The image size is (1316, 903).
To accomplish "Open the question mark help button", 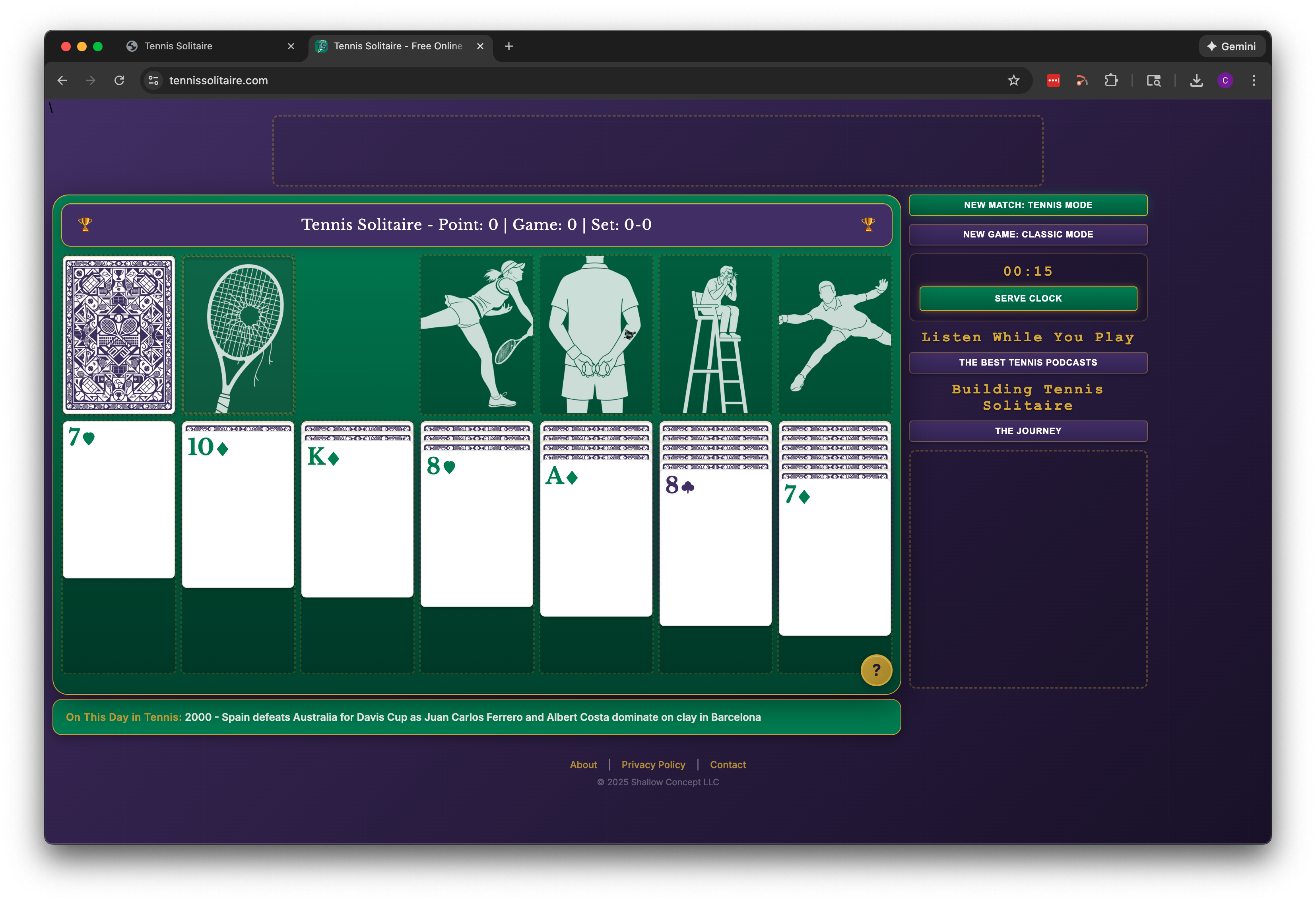I will click(x=876, y=670).
